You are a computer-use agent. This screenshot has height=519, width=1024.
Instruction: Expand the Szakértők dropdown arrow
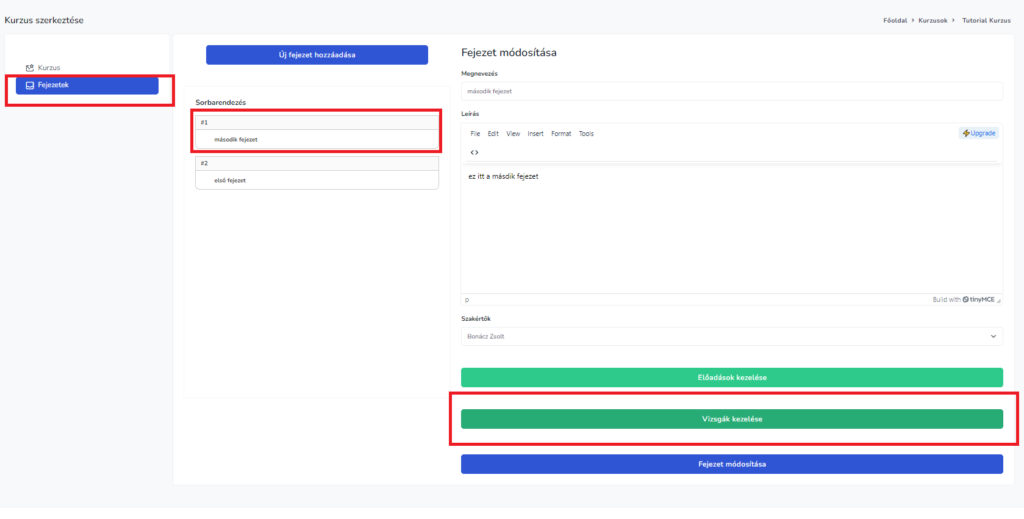point(994,337)
